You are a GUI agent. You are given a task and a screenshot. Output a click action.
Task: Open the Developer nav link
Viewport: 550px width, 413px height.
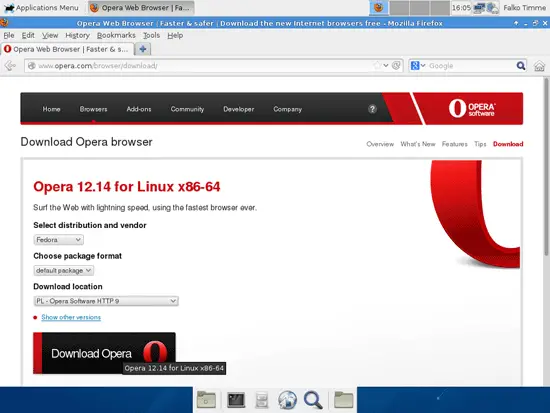(239, 109)
